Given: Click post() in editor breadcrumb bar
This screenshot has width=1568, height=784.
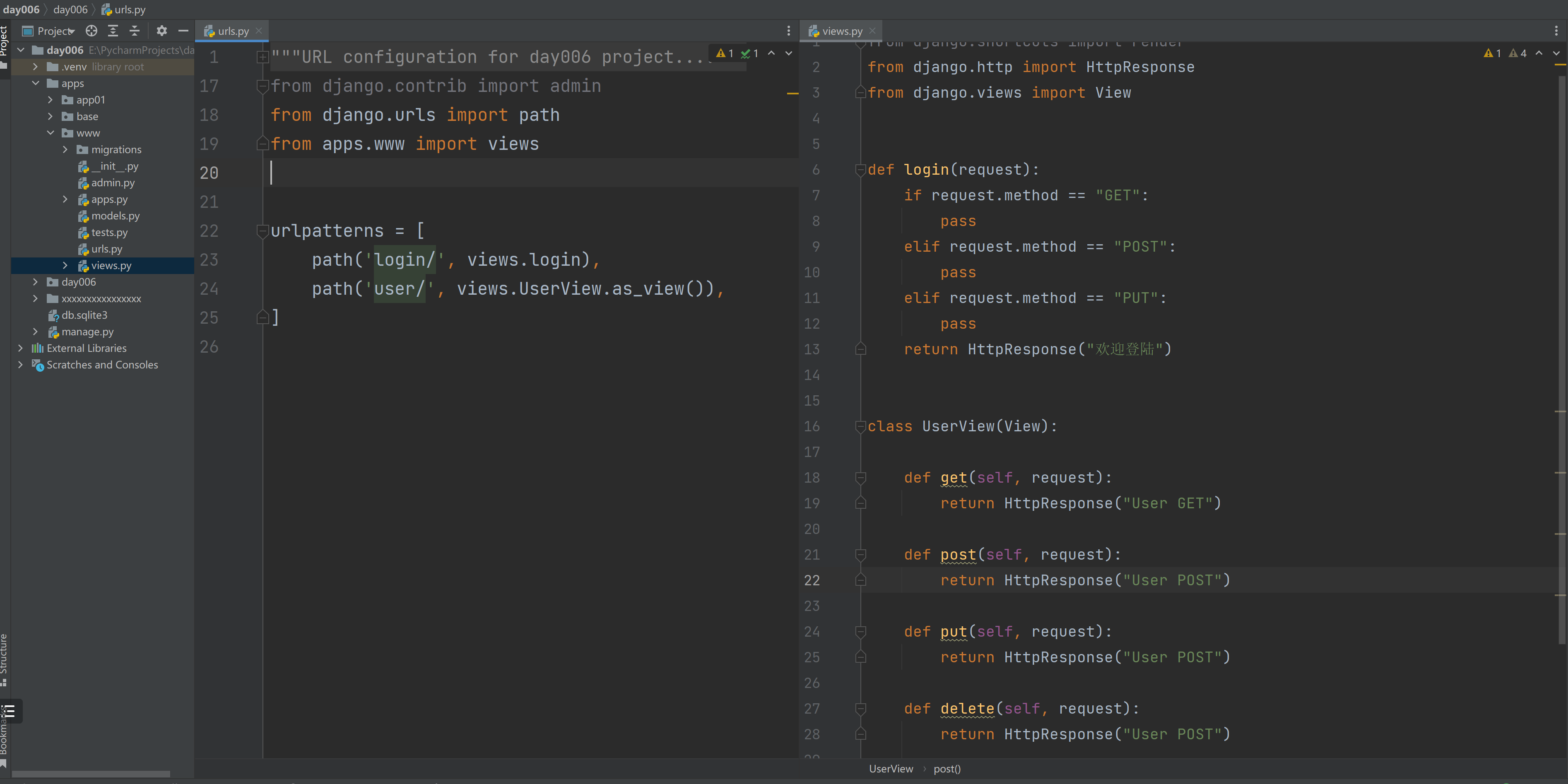Looking at the screenshot, I should [947, 769].
